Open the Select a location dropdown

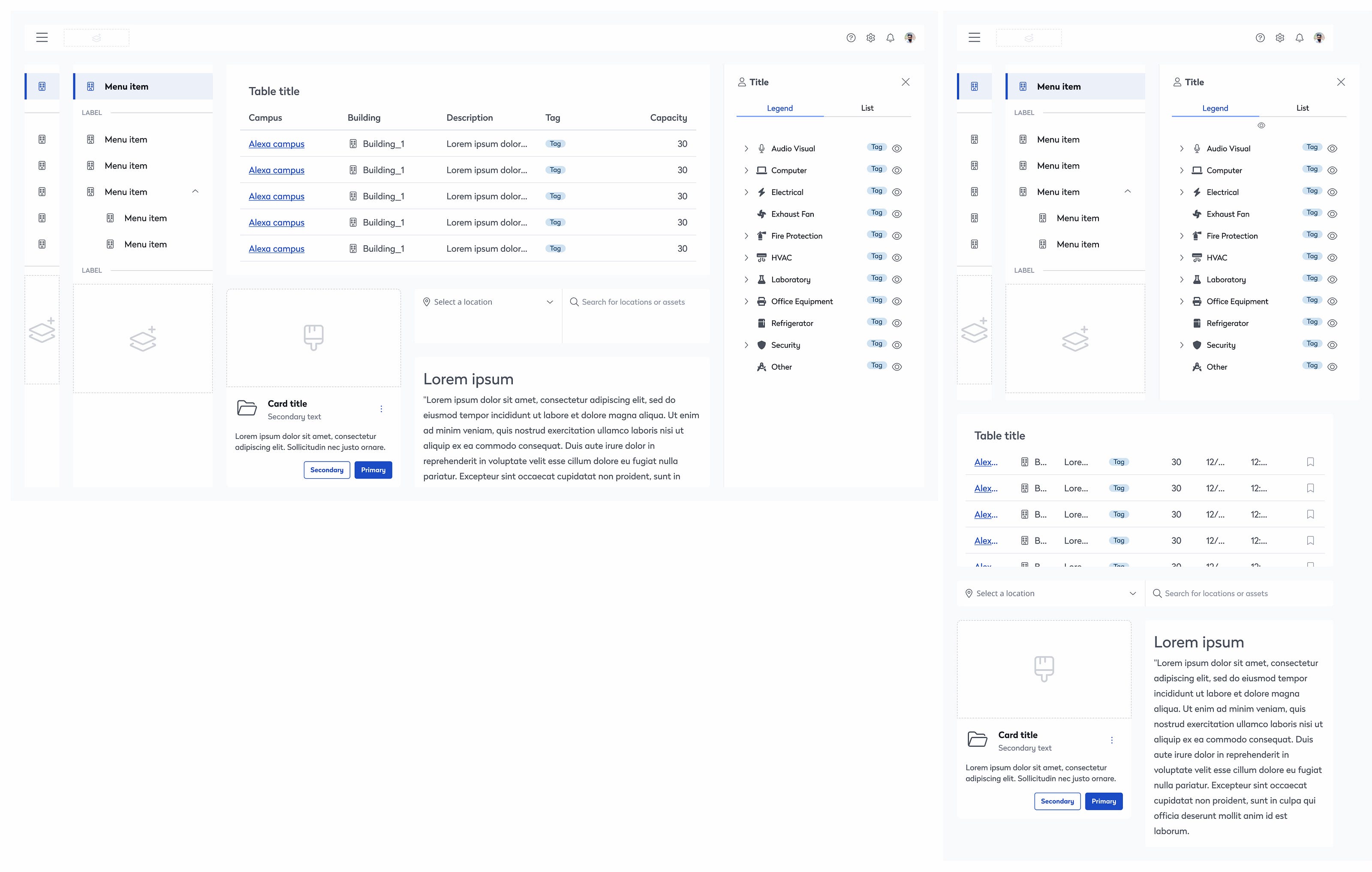(x=488, y=302)
